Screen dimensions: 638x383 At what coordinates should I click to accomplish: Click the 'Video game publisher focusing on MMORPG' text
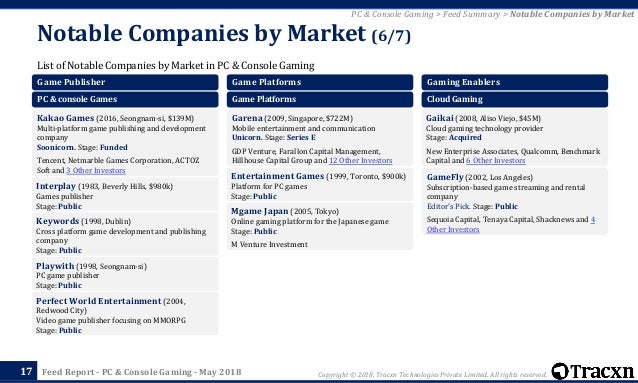click(x=111, y=320)
